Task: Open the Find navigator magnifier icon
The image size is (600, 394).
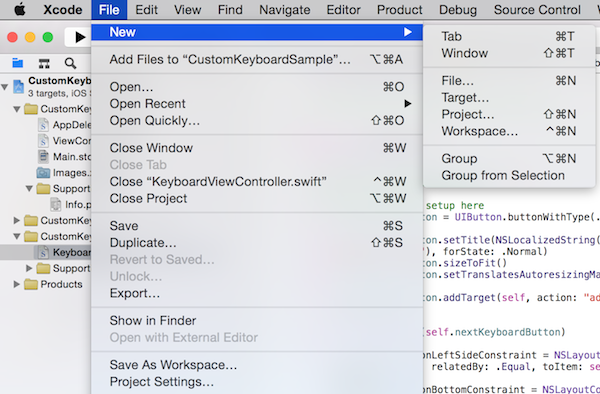Action: coord(70,63)
